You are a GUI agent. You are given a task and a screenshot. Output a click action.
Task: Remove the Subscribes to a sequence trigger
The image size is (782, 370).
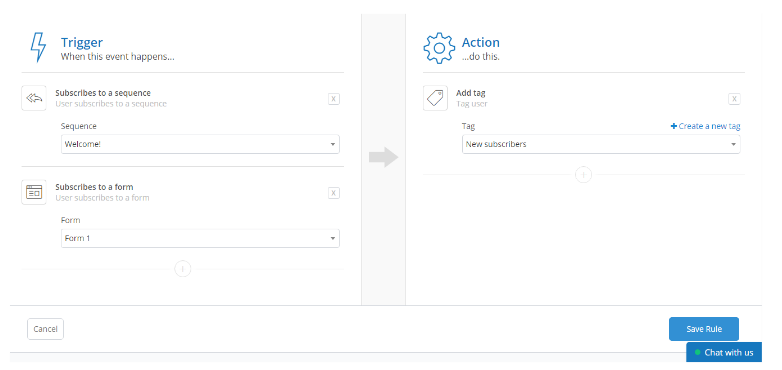coord(334,99)
